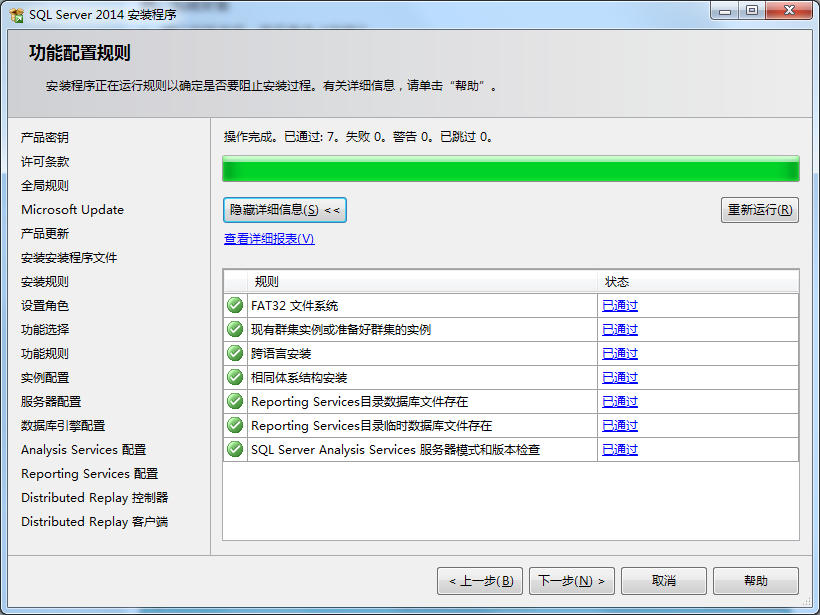Re-run rules with 重新运行(R) button
This screenshot has height=615, width=820.
pos(759,210)
